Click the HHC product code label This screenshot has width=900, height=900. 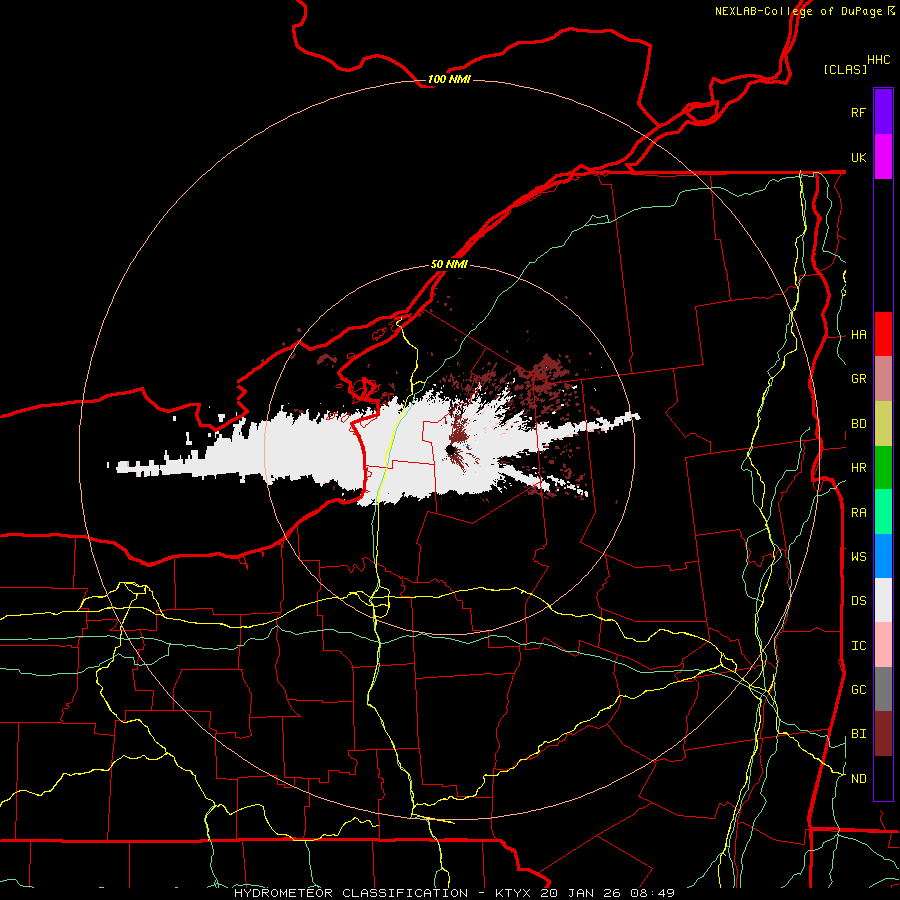click(x=879, y=60)
